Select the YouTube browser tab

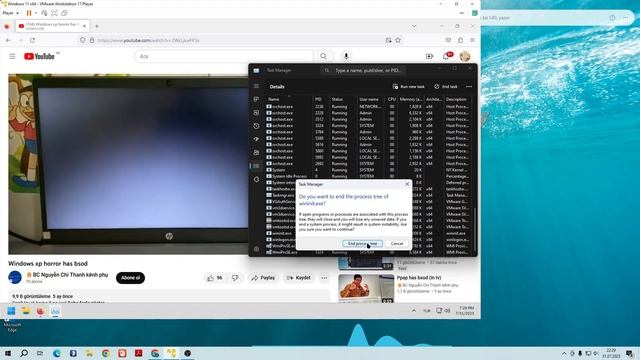(52, 26)
